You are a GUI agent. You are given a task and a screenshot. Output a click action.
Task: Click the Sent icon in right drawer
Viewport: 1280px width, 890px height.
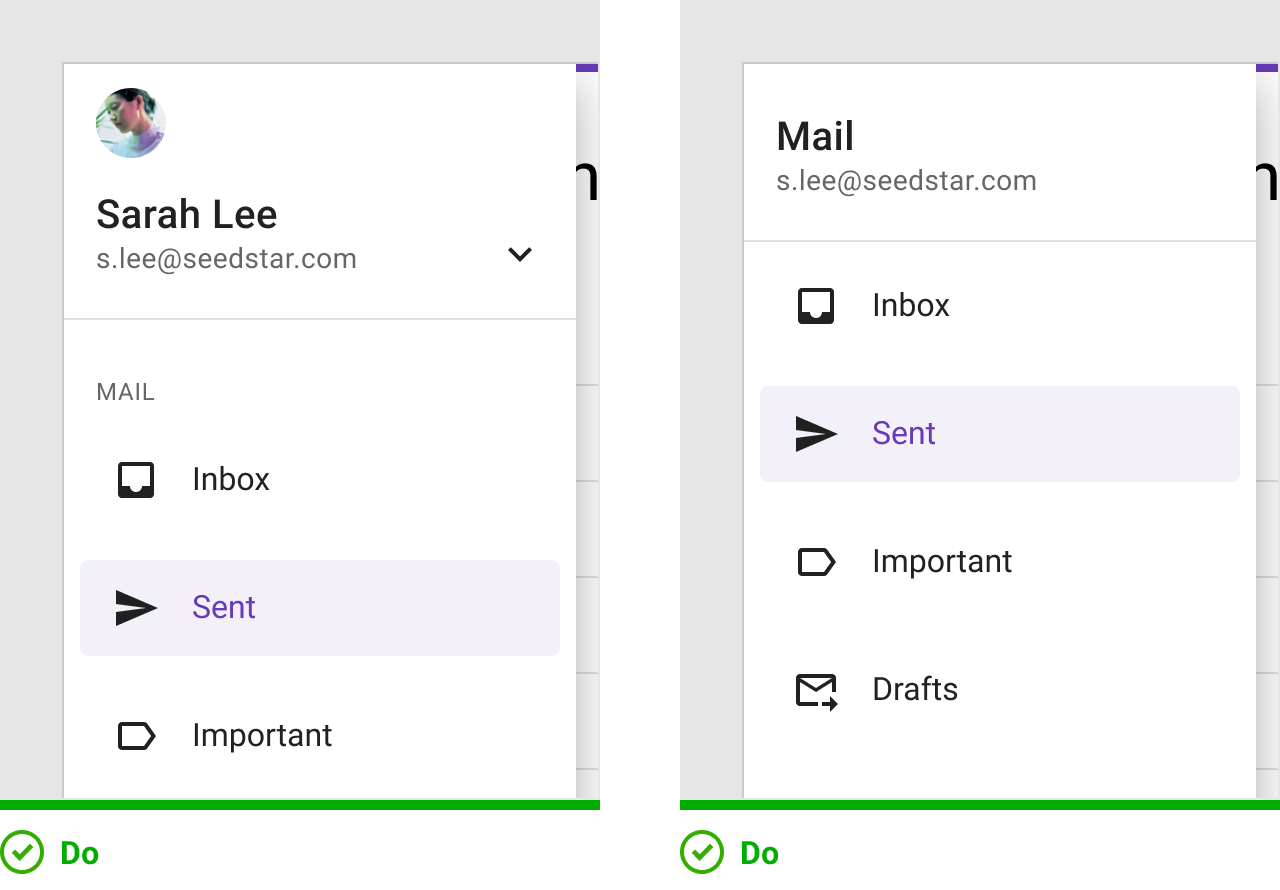[816, 433]
